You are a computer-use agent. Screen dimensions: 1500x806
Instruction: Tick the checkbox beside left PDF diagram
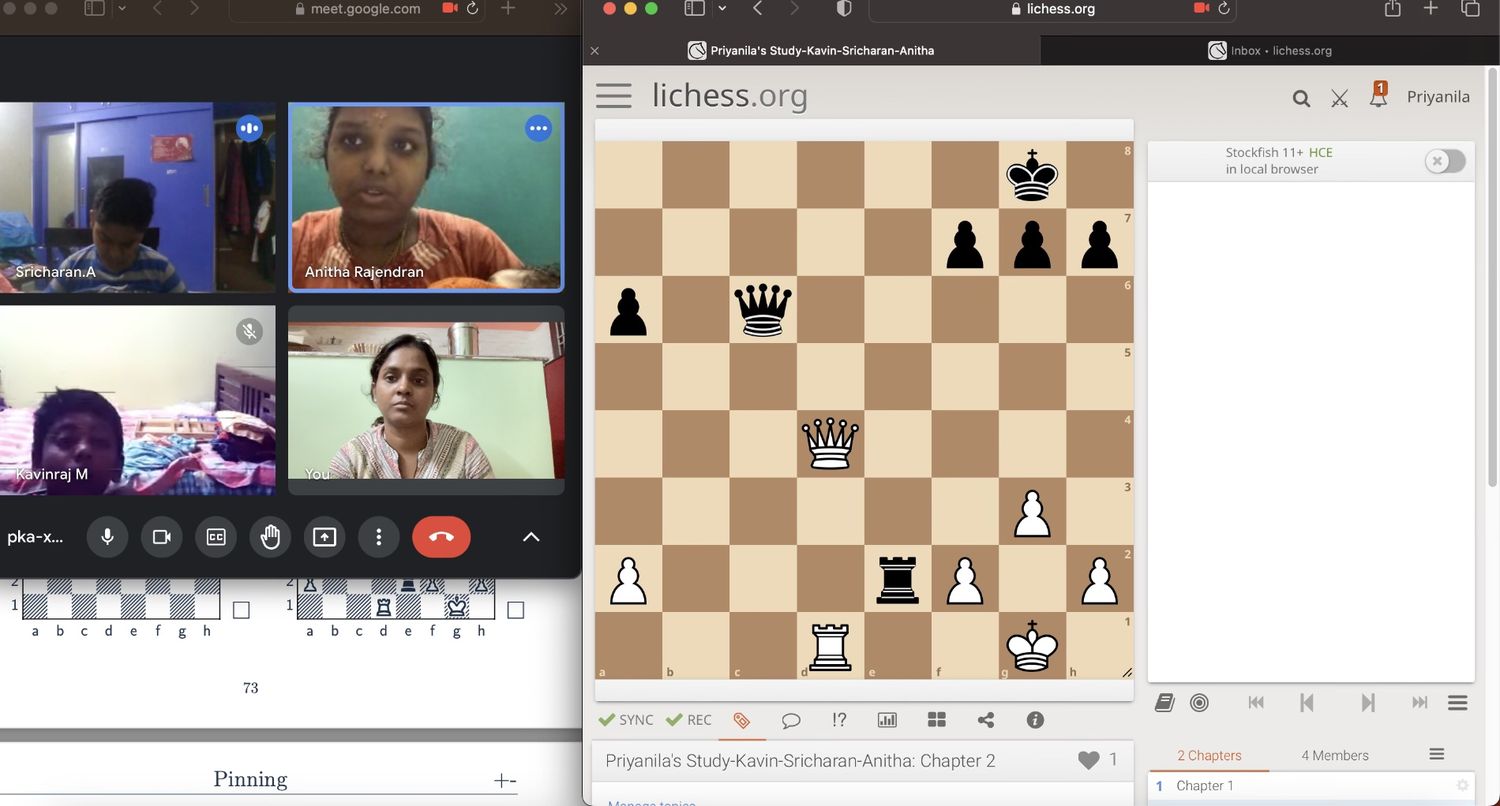[241, 610]
